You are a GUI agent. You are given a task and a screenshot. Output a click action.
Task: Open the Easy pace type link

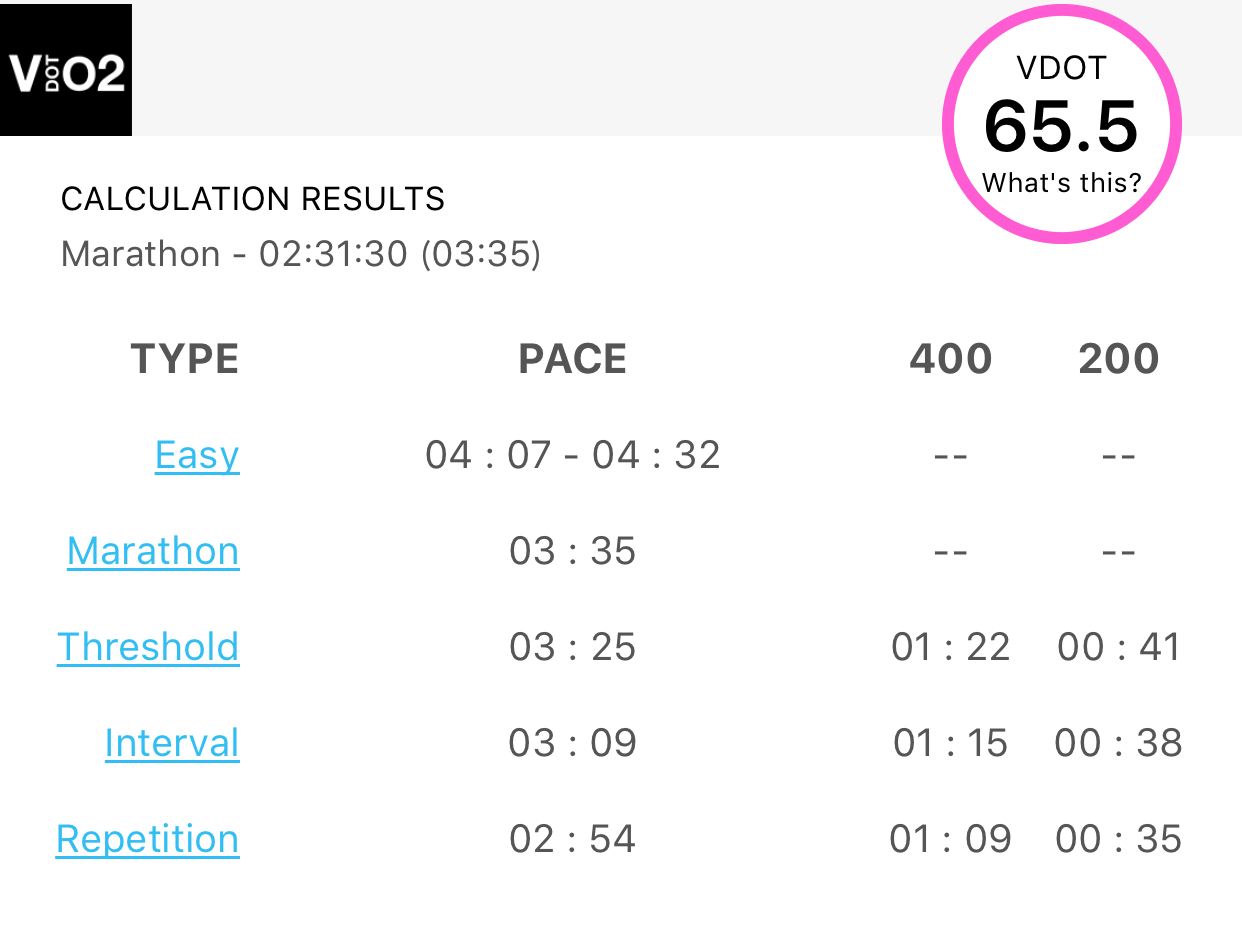click(197, 456)
